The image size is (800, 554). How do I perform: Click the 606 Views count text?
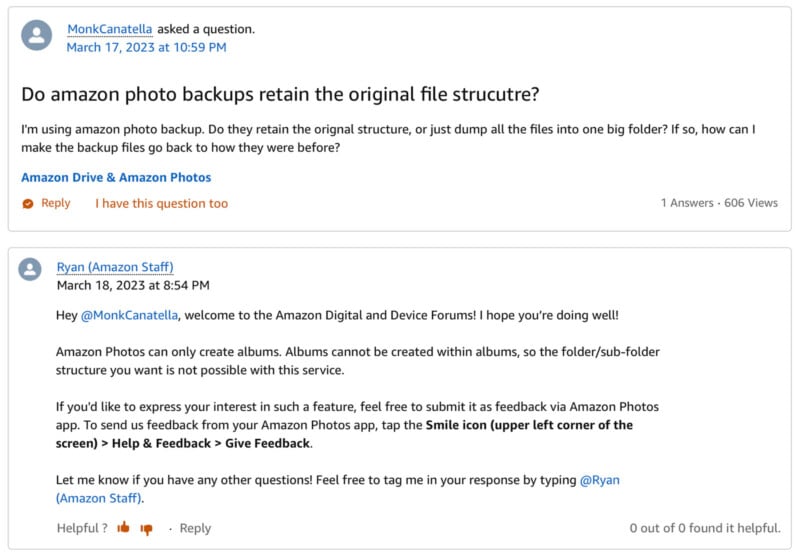(751, 203)
